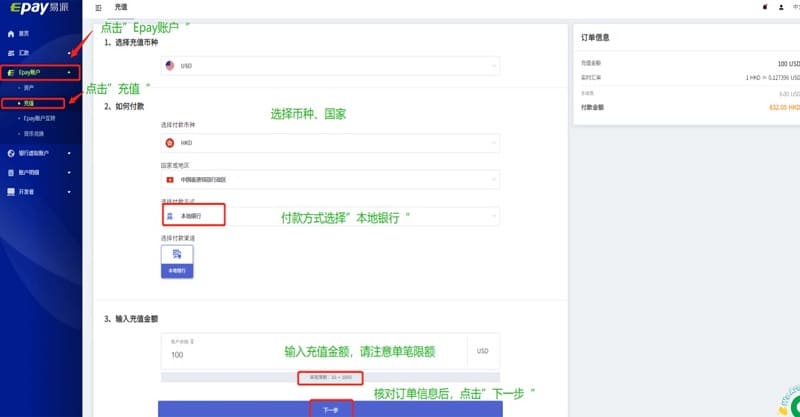The height and width of the screenshot is (417, 800).
Task: Open the country or region dropdown
Action: [x=330, y=180]
